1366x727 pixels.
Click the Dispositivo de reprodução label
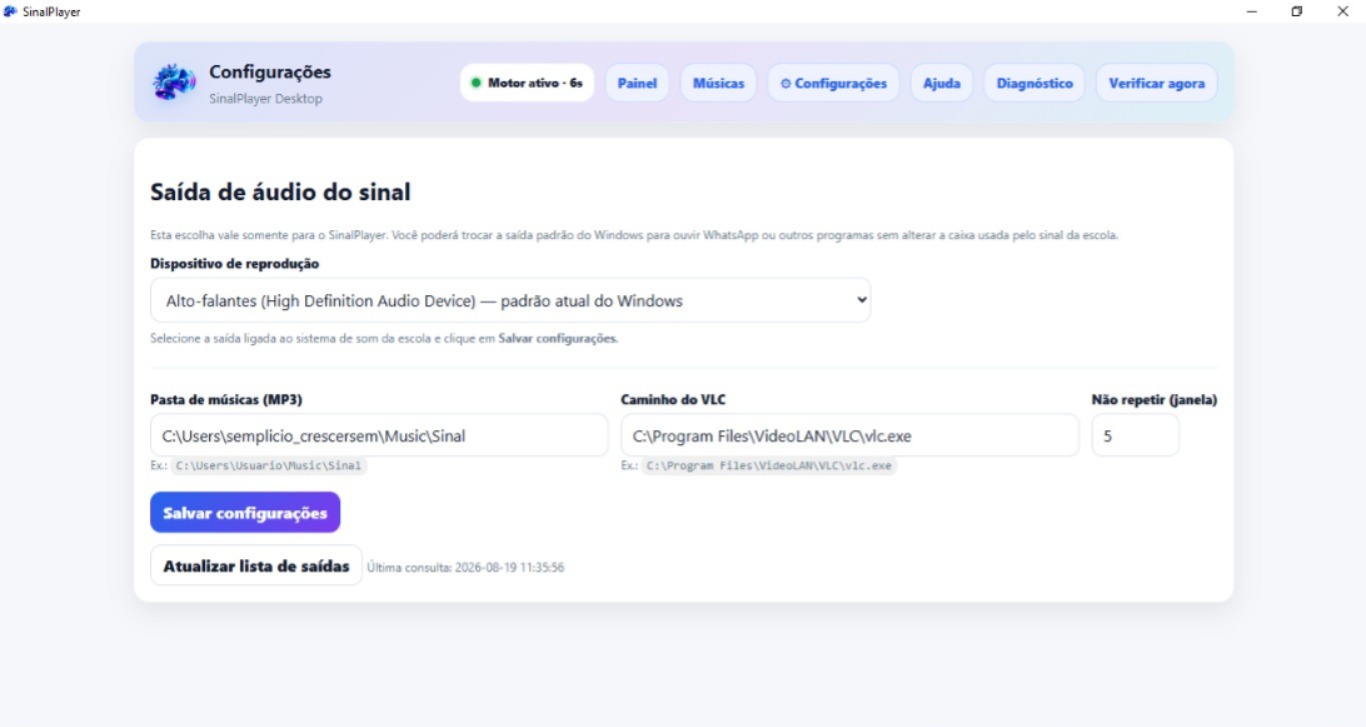pos(235,264)
